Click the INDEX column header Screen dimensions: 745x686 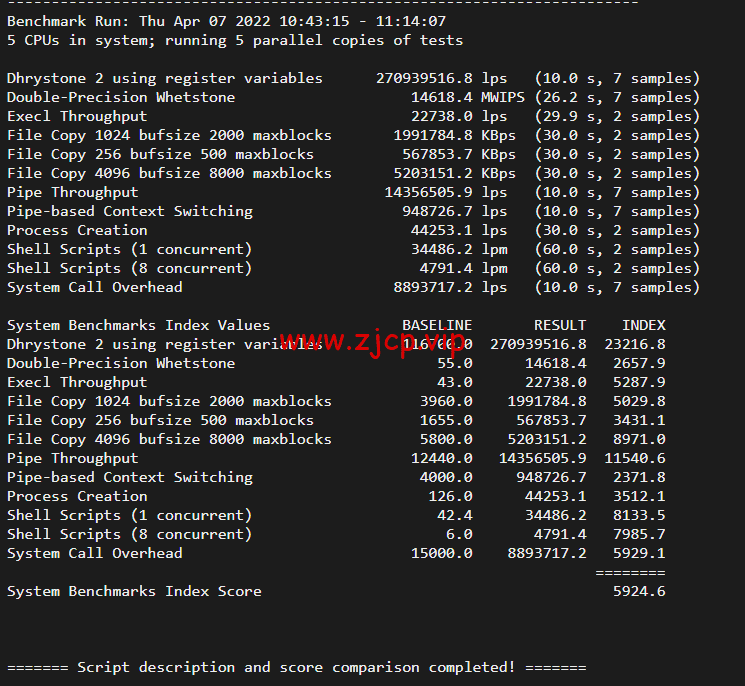[x=644, y=325]
